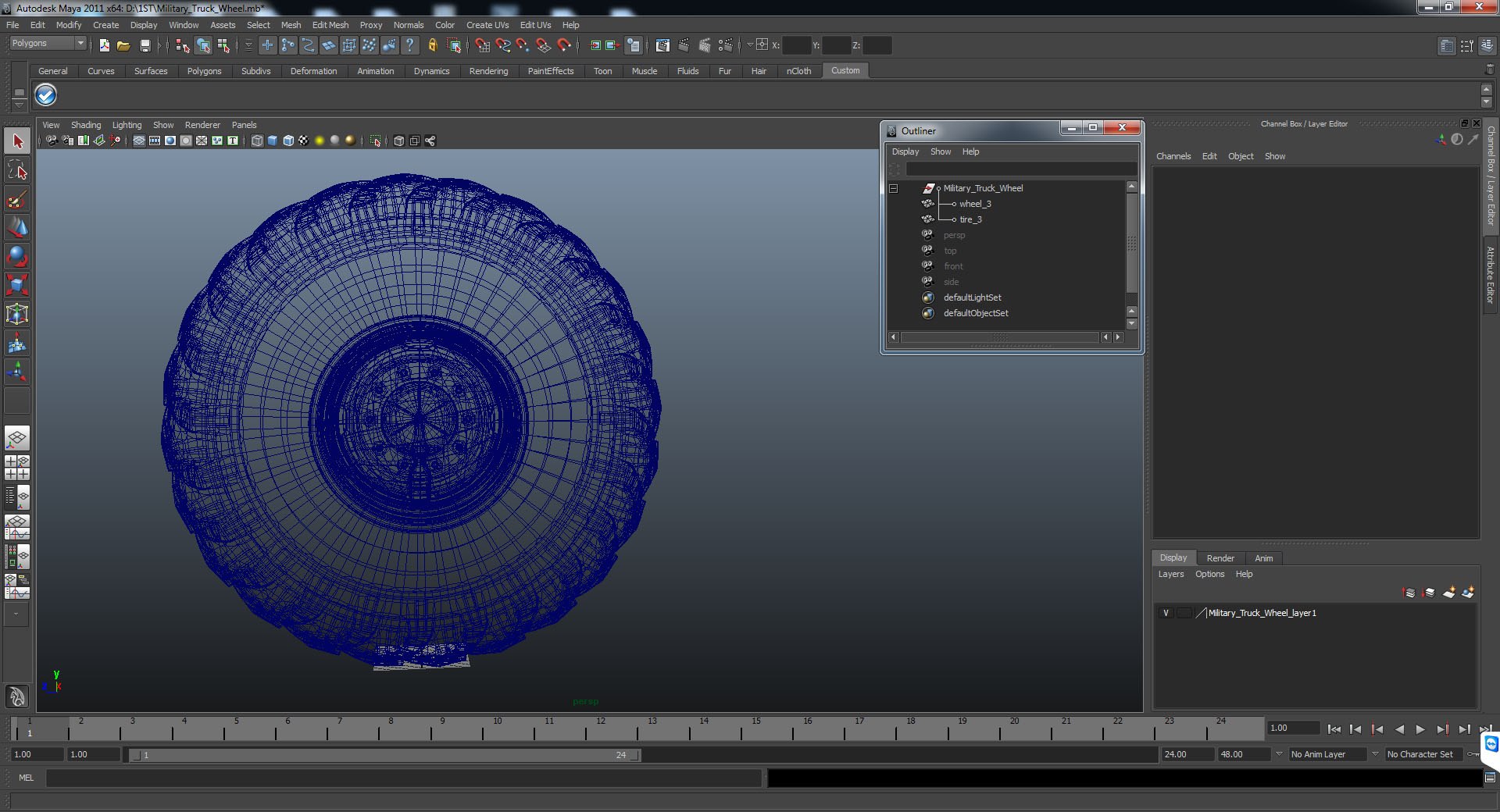Open the Create UVs menu
The height and width of the screenshot is (812, 1500).
487,25
